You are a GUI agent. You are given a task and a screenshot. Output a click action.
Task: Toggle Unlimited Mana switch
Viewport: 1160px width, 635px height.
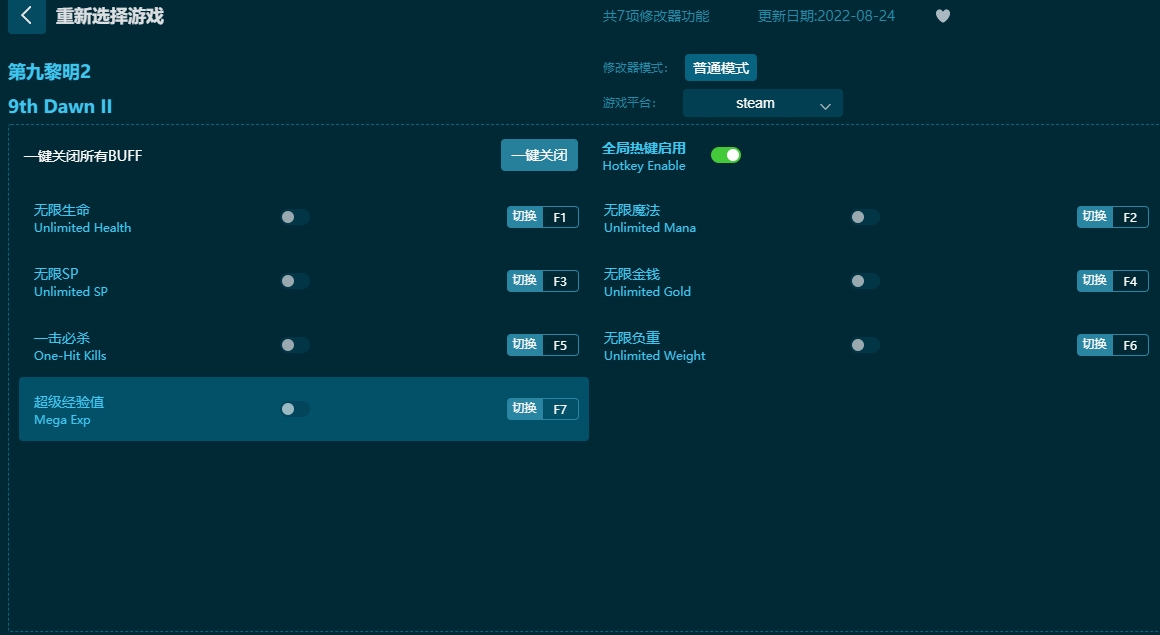click(864, 217)
